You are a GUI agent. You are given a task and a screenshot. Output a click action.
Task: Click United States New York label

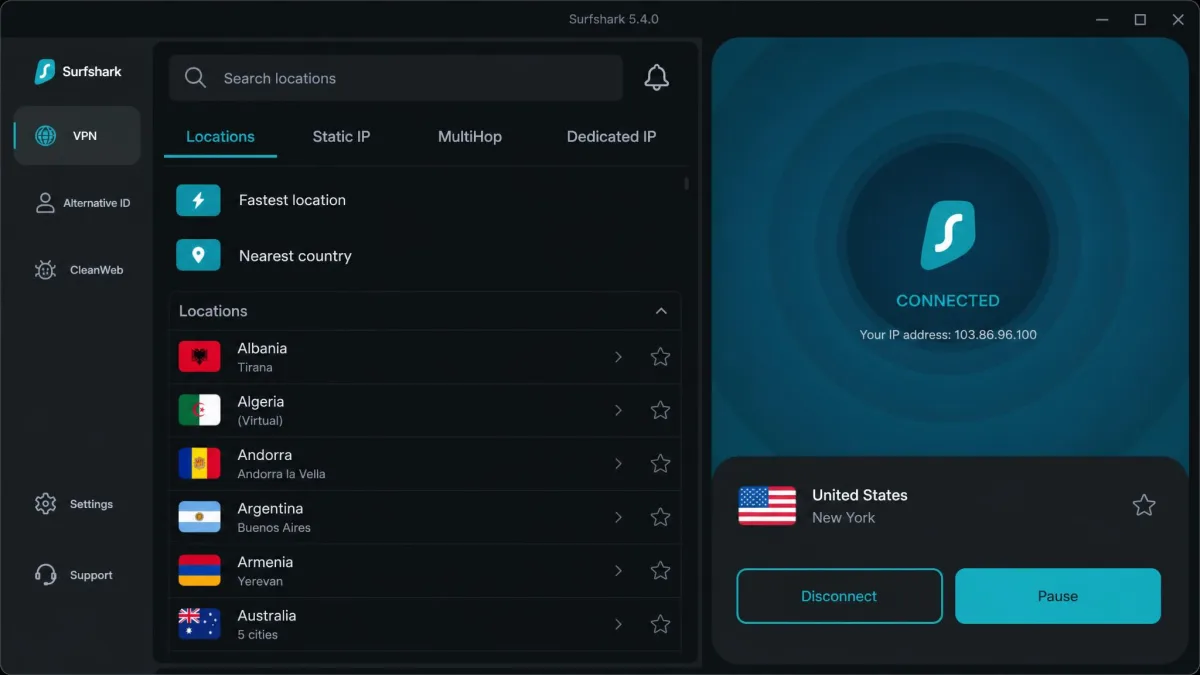[860, 506]
